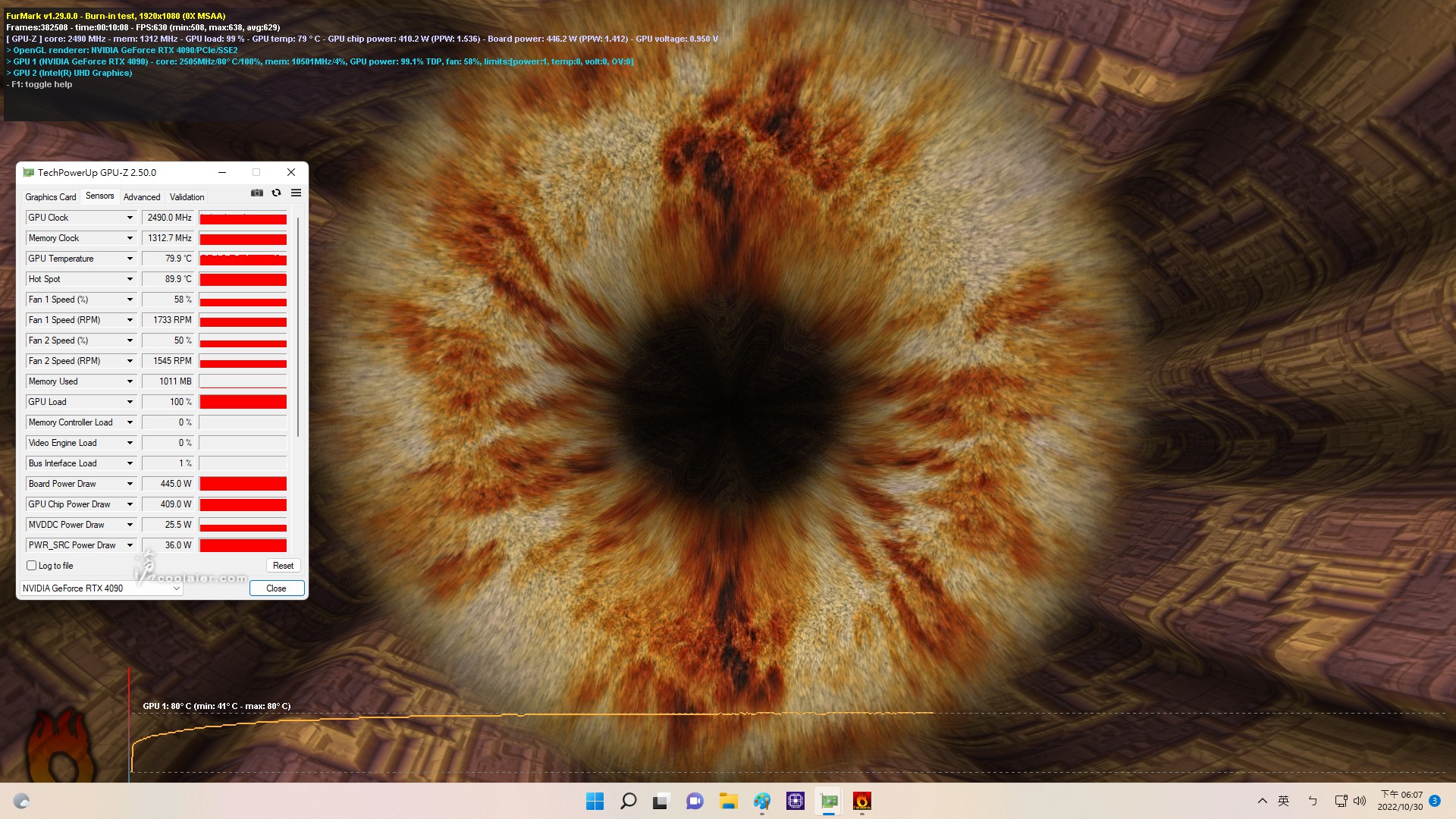Click the FurMark temperature graph label
Viewport: 1456px width, 819px height.
click(x=217, y=706)
